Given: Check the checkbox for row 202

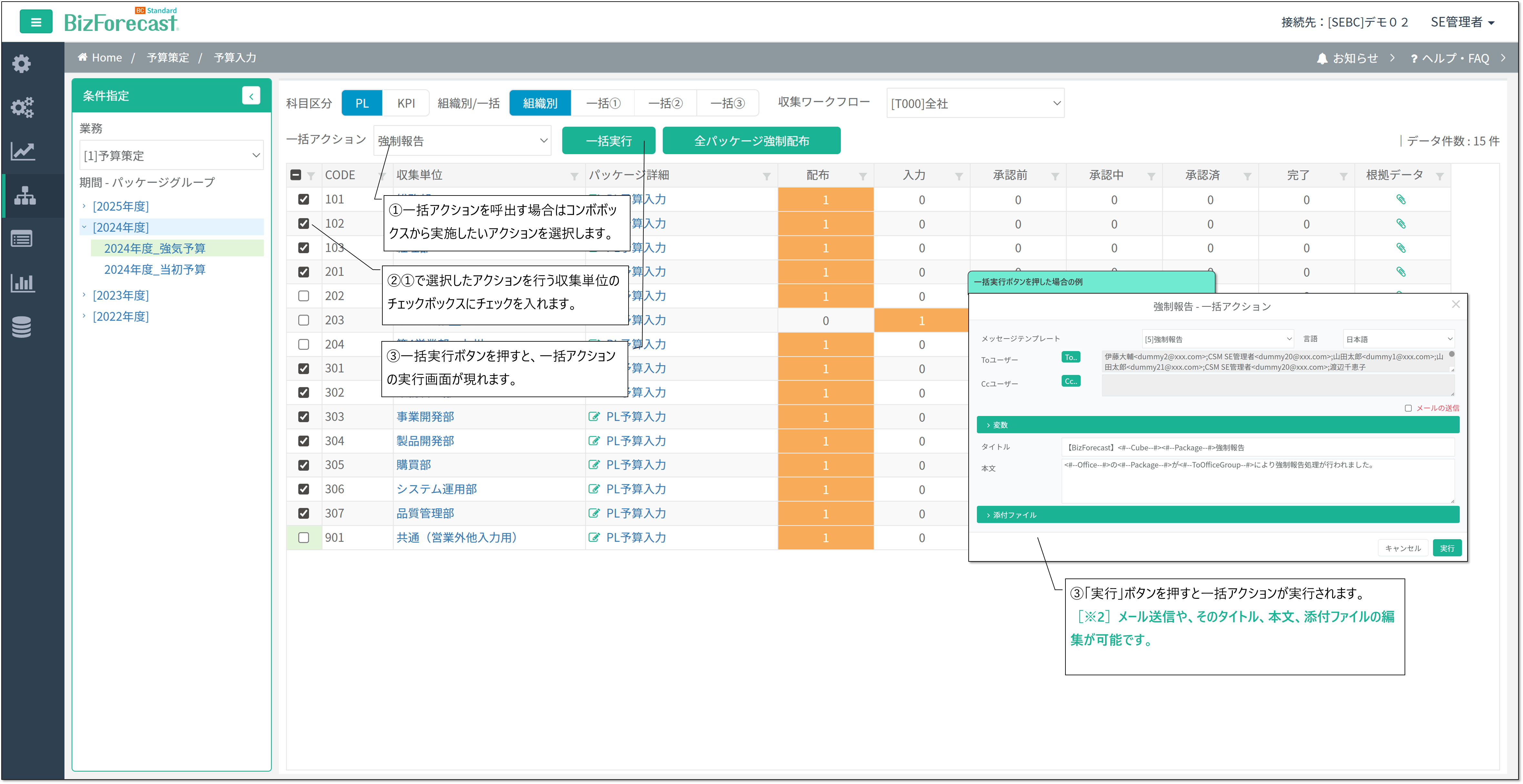Looking at the screenshot, I should pyautogui.click(x=303, y=296).
